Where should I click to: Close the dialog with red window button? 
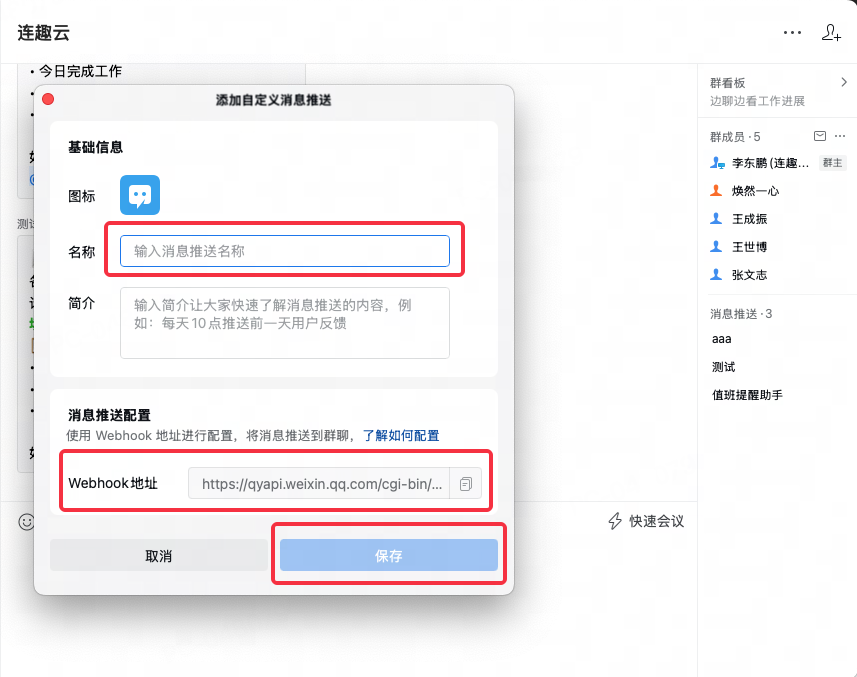pyautogui.click(x=47, y=99)
